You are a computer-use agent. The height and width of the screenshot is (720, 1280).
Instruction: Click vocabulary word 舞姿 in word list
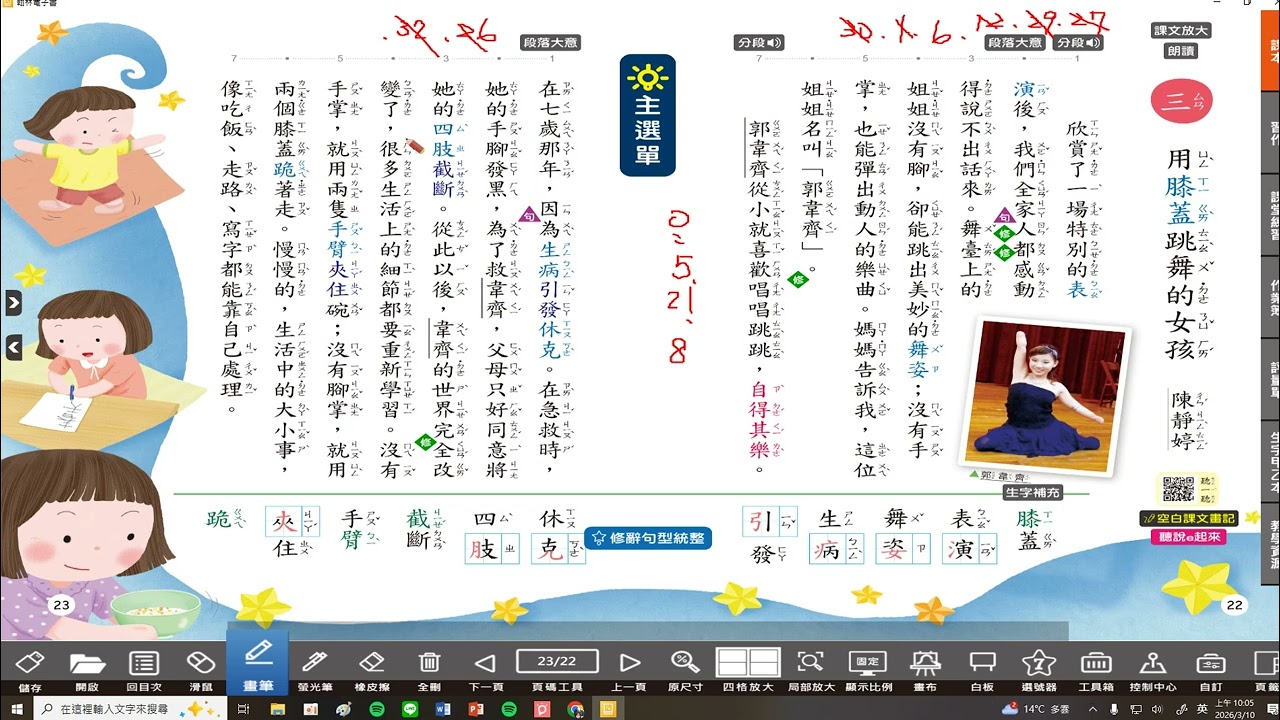901,535
